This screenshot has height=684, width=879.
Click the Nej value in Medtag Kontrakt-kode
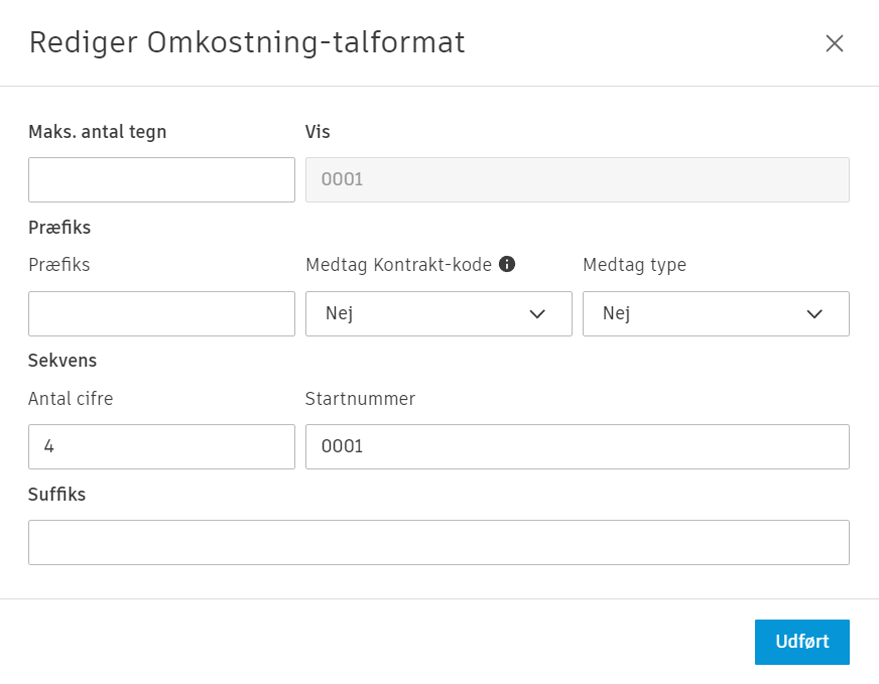[340, 313]
